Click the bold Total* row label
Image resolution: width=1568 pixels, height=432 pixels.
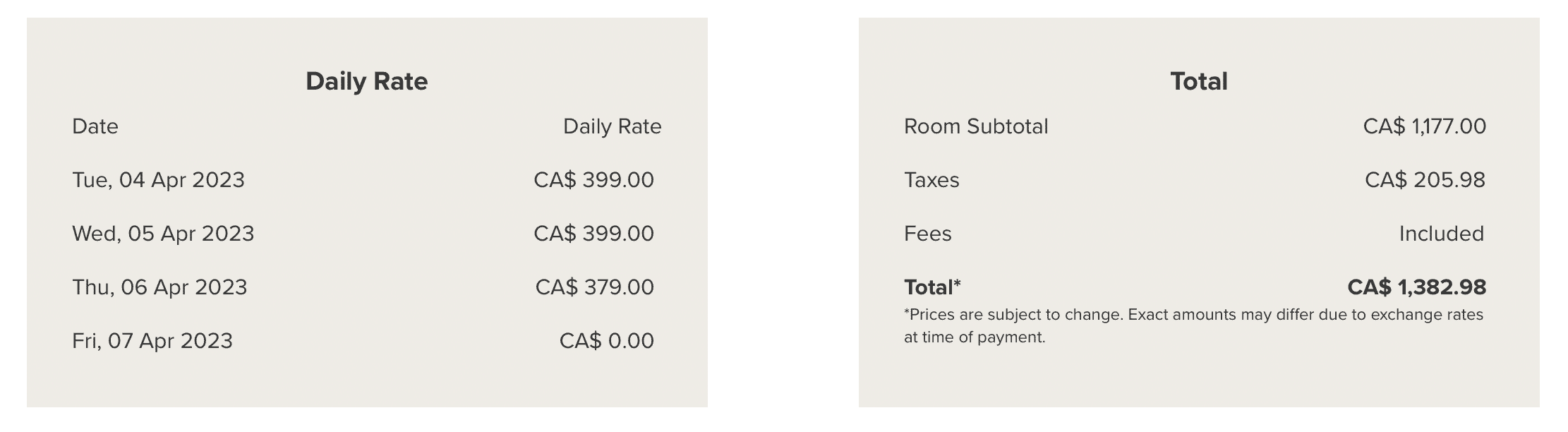pos(932,287)
